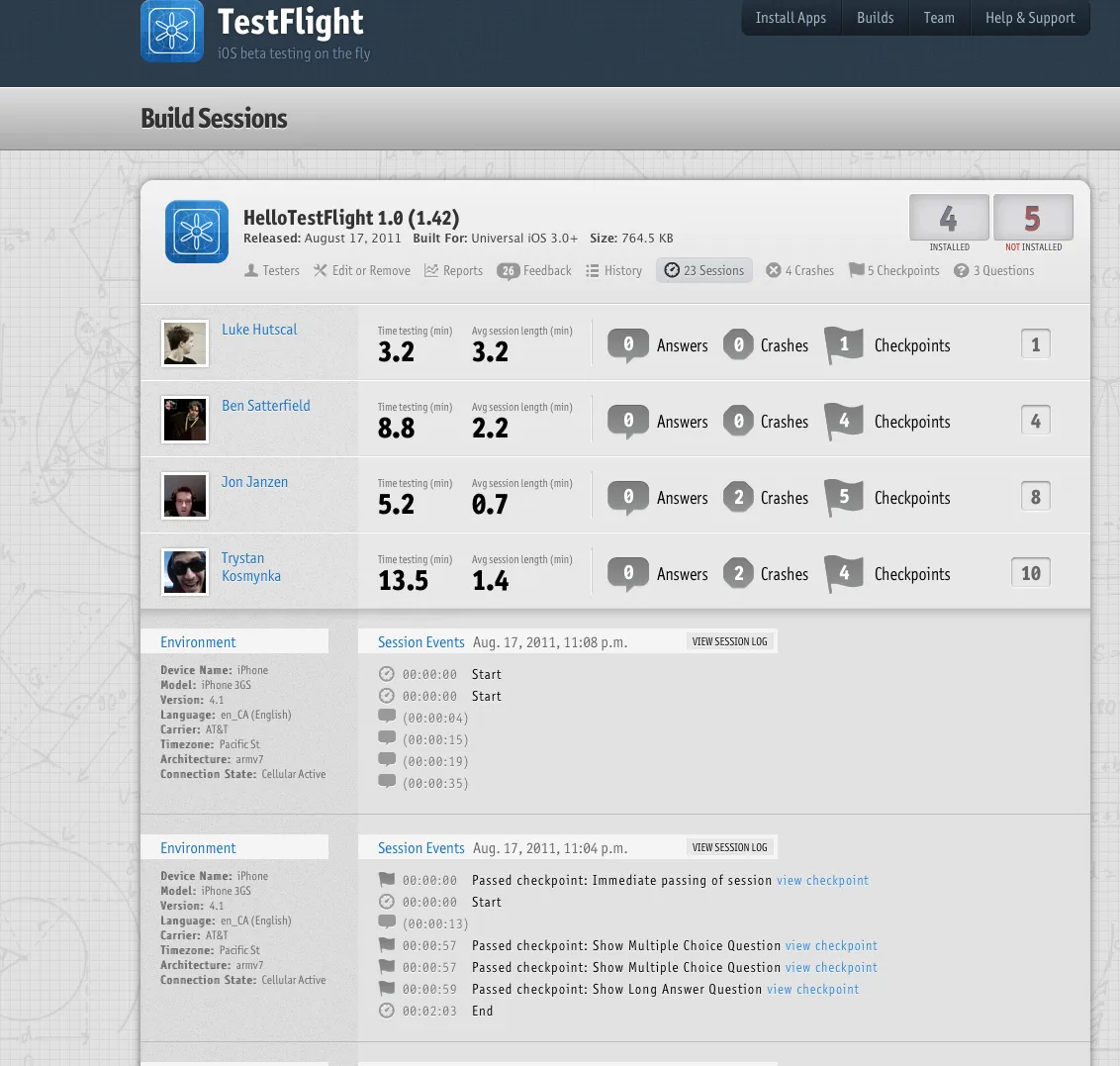Go to Help & Support

point(1030,18)
